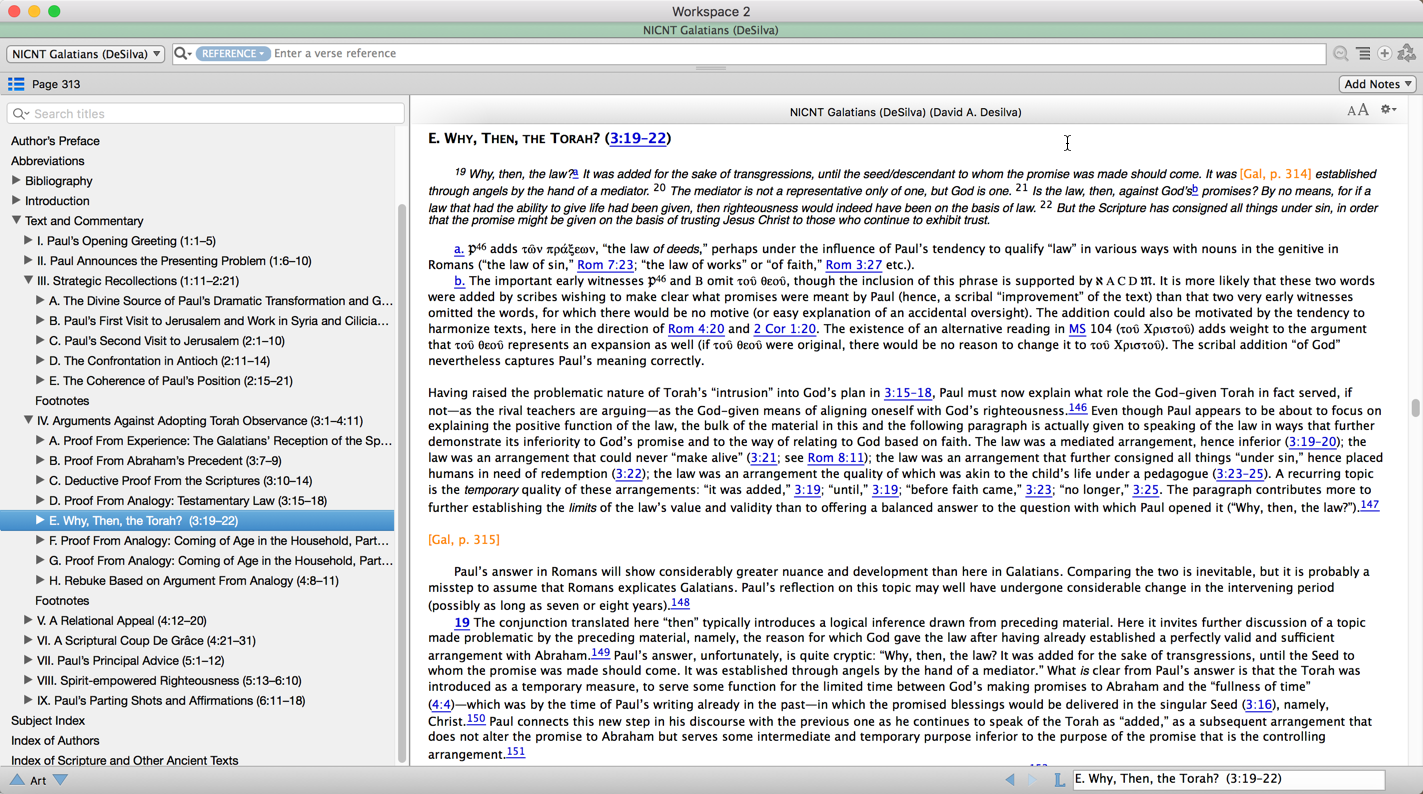Click the bold verse 19 link
The height and width of the screenshot is (794, 1423).
[462, 623]
